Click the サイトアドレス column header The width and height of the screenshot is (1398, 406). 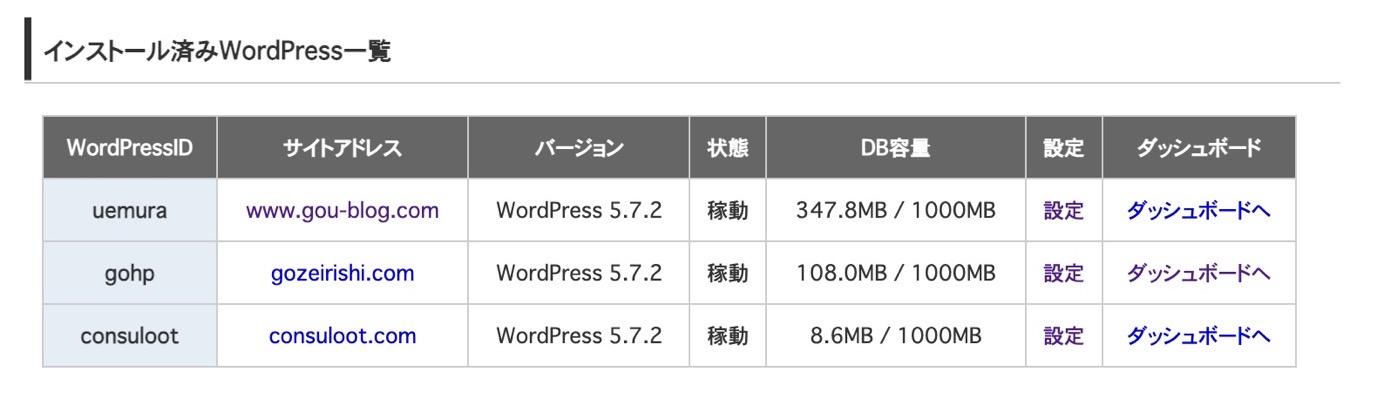click(x=342, y=148)
